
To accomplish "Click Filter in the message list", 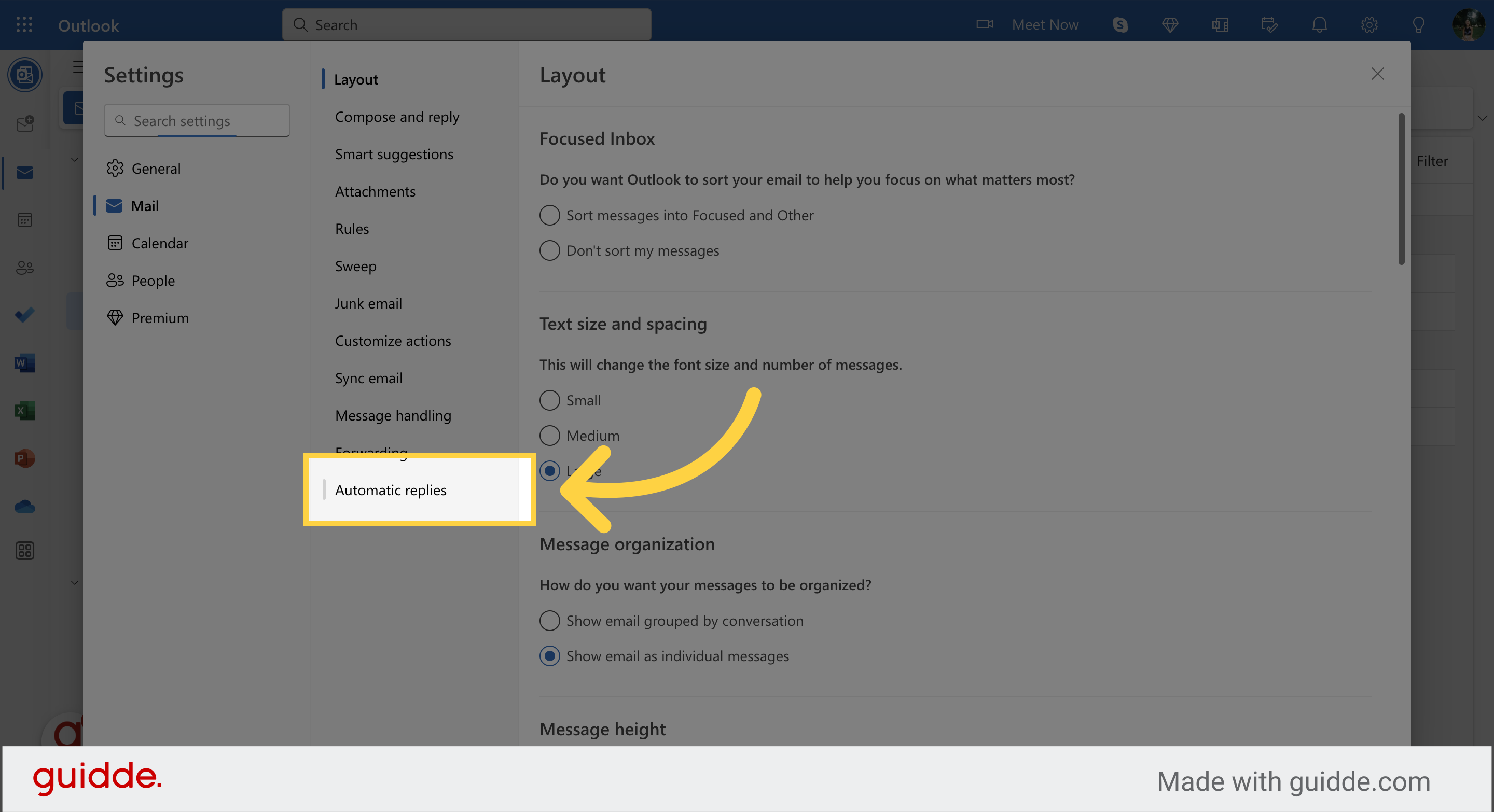I will (1432, 161).
